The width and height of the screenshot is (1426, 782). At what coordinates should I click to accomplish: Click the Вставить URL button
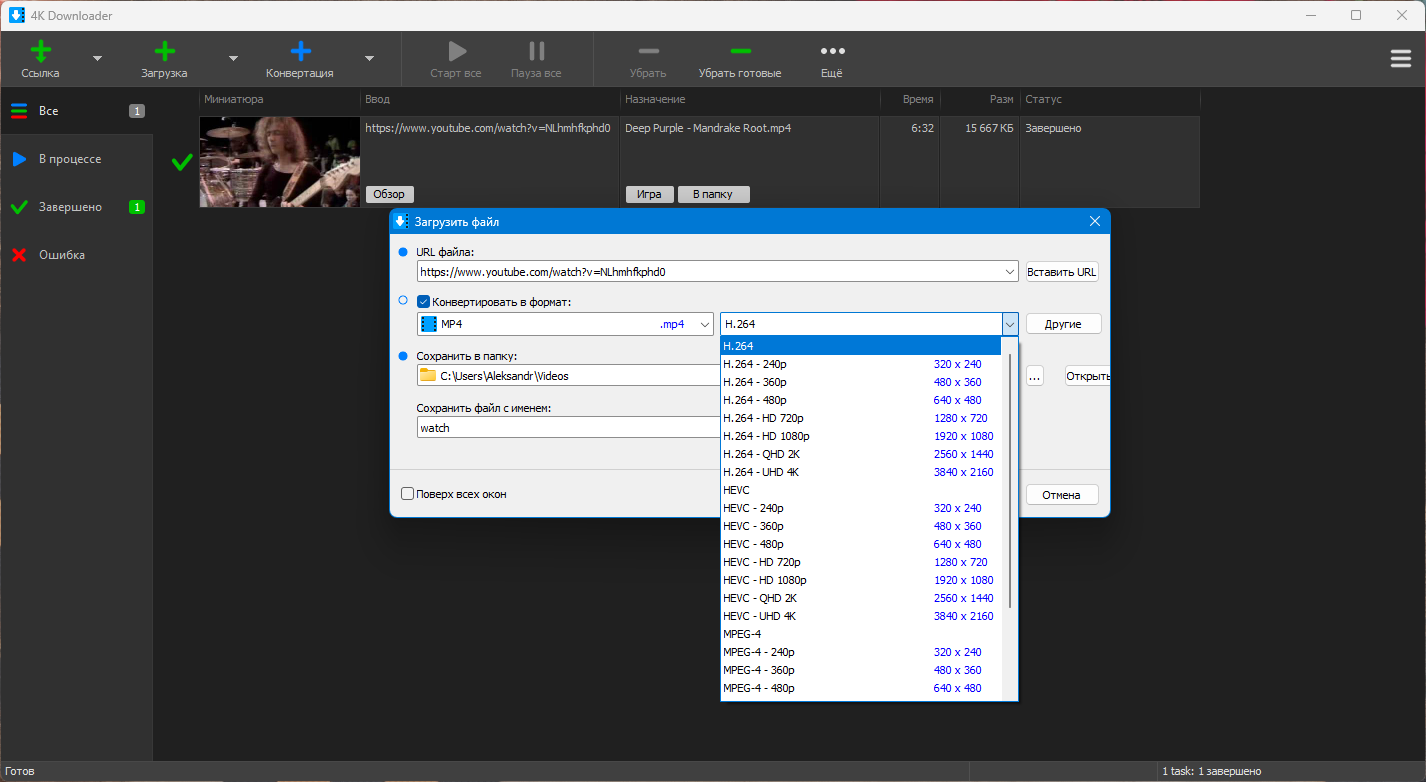pyautogui.click(x=1061, y=271)
